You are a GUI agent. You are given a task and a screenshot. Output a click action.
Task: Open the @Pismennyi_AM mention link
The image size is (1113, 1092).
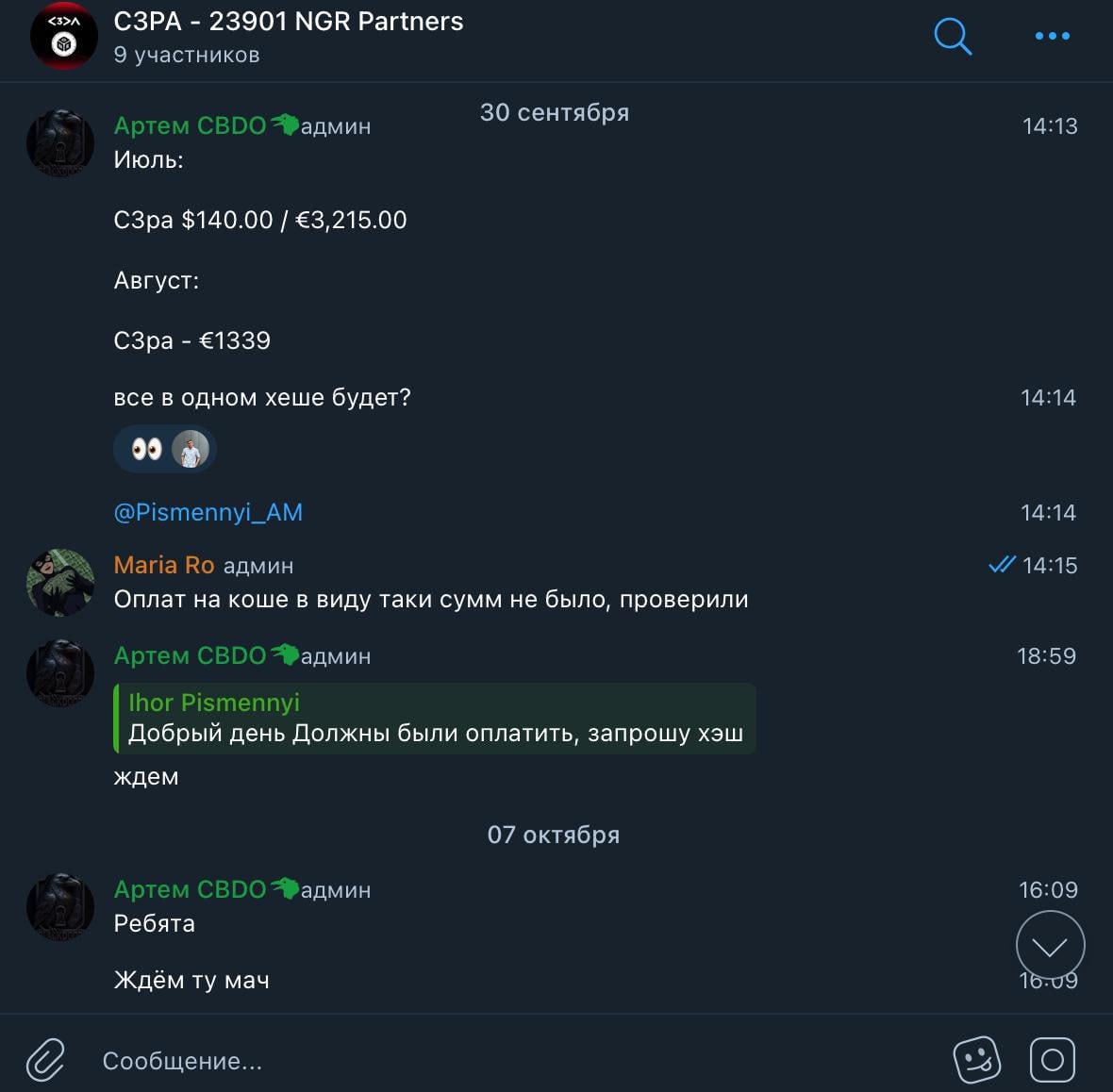[208, 512]
